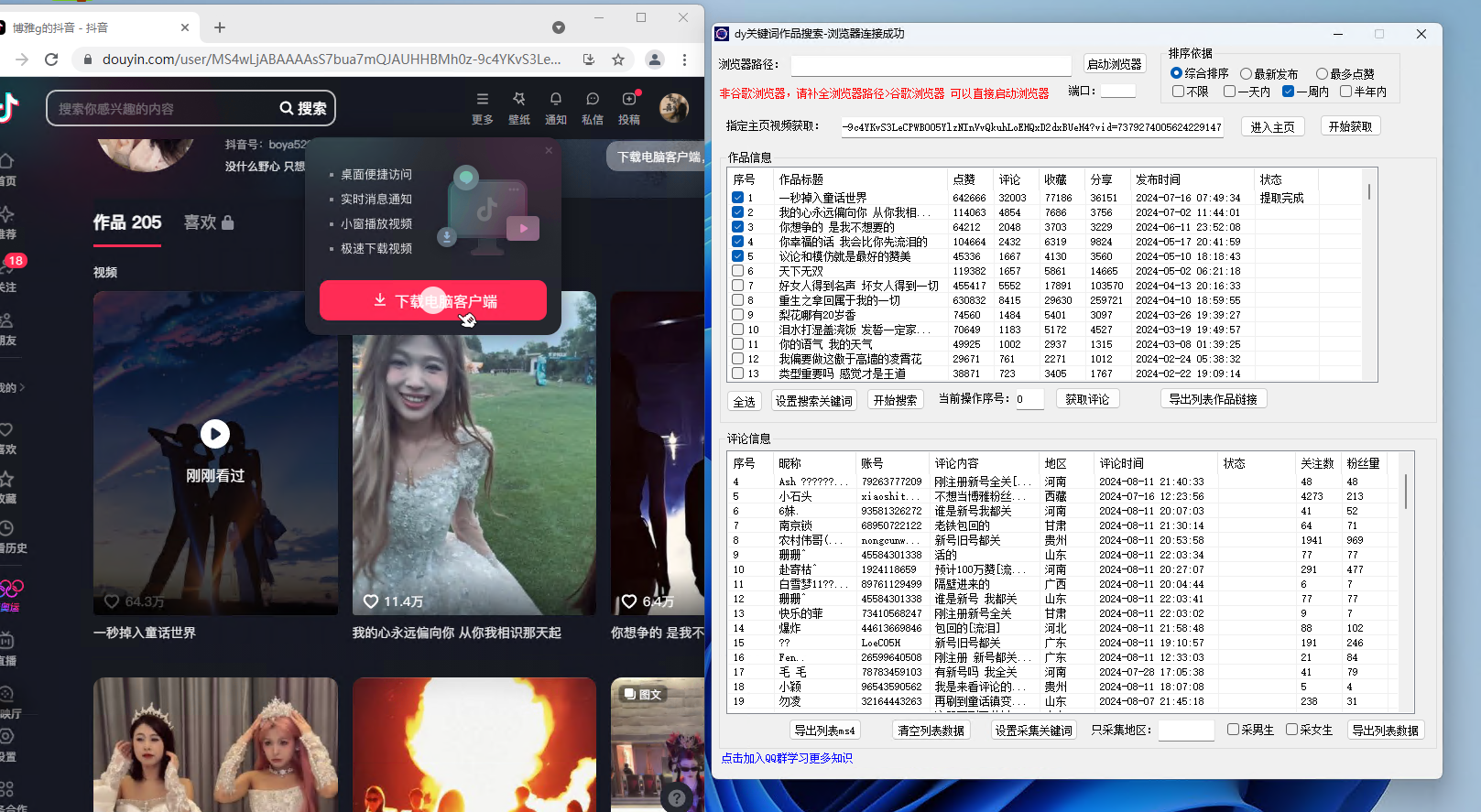Uncheck the 一周内 checkbox
This screenshot has height=812, width=1481.
pos(1288,91)
